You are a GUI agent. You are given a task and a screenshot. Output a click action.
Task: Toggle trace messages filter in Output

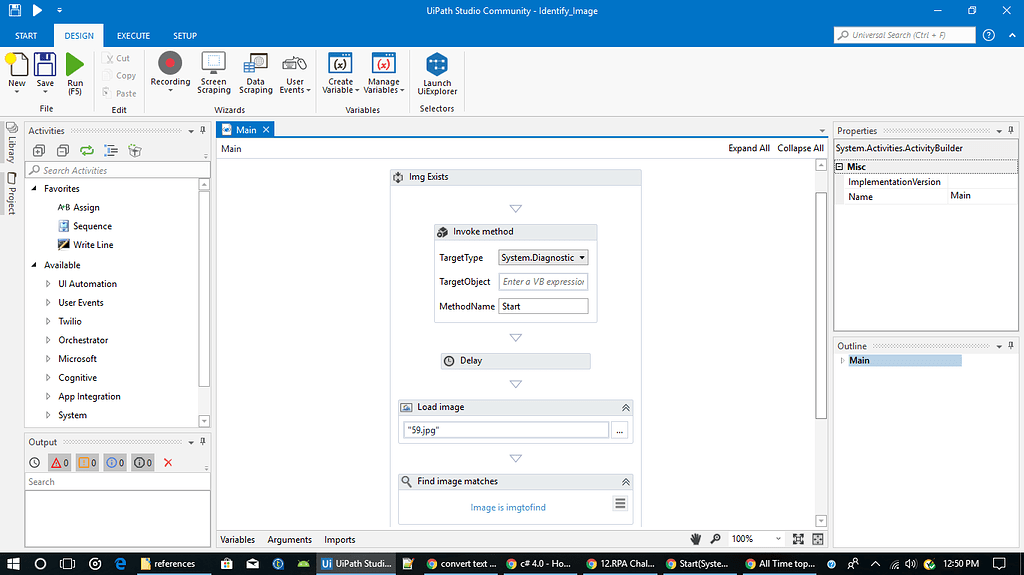(143, 463)
